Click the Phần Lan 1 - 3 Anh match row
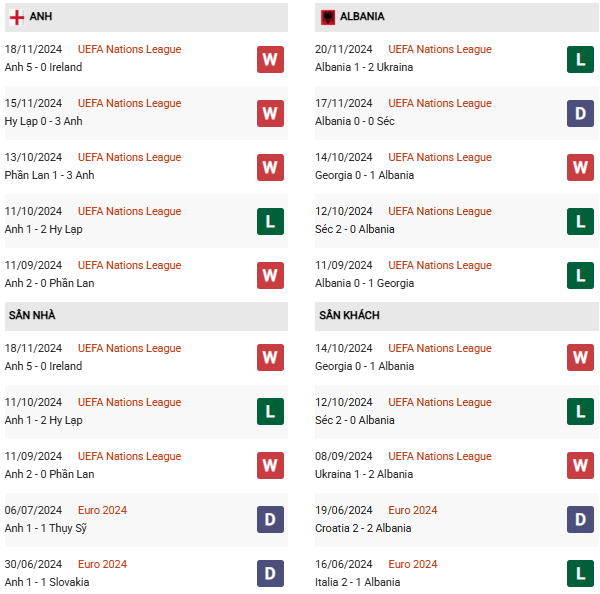The height and width of the screenshot is (594, 600). [146, 167]
